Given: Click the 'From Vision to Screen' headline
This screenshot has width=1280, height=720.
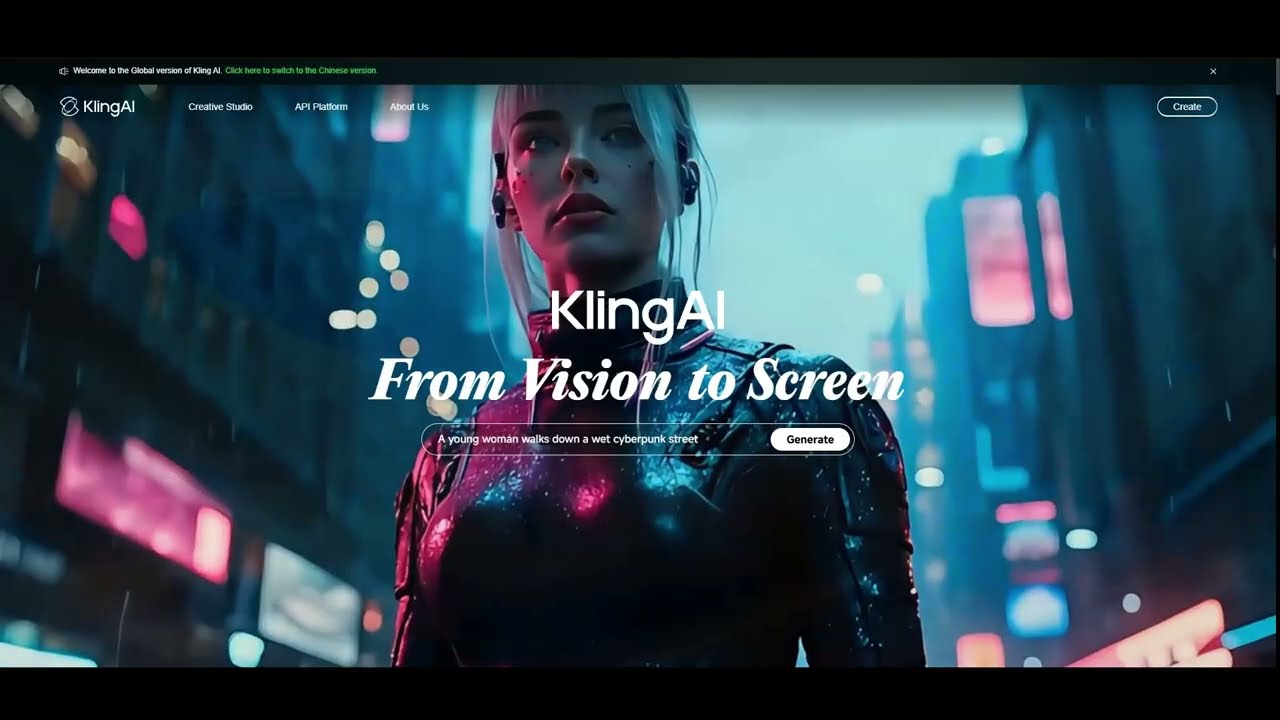Looking at the screenshot, I should point(637,381).
